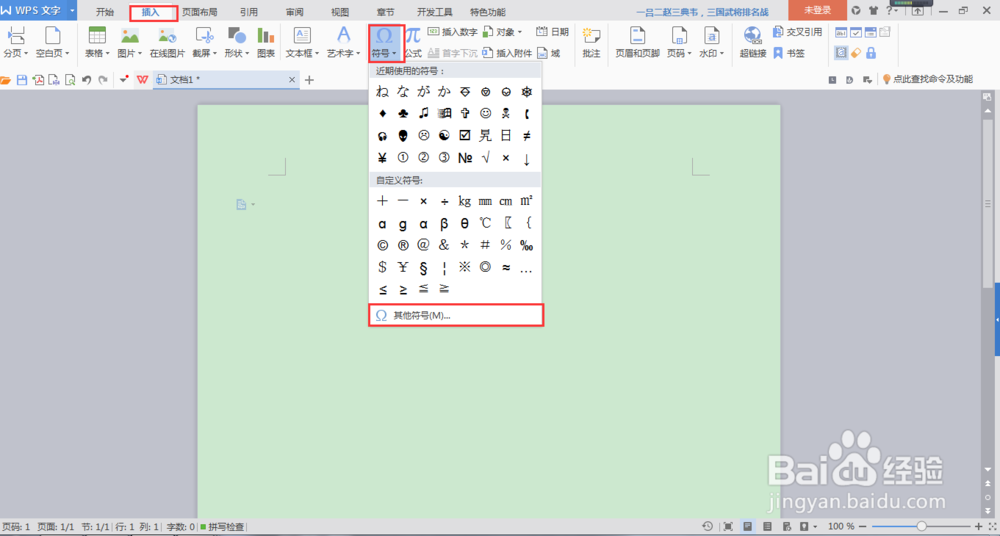The width and height of the screenshot is (1000, 536).
Task: Click 点此查找命令及功能 search box
Action: click(x=927, y=79)
